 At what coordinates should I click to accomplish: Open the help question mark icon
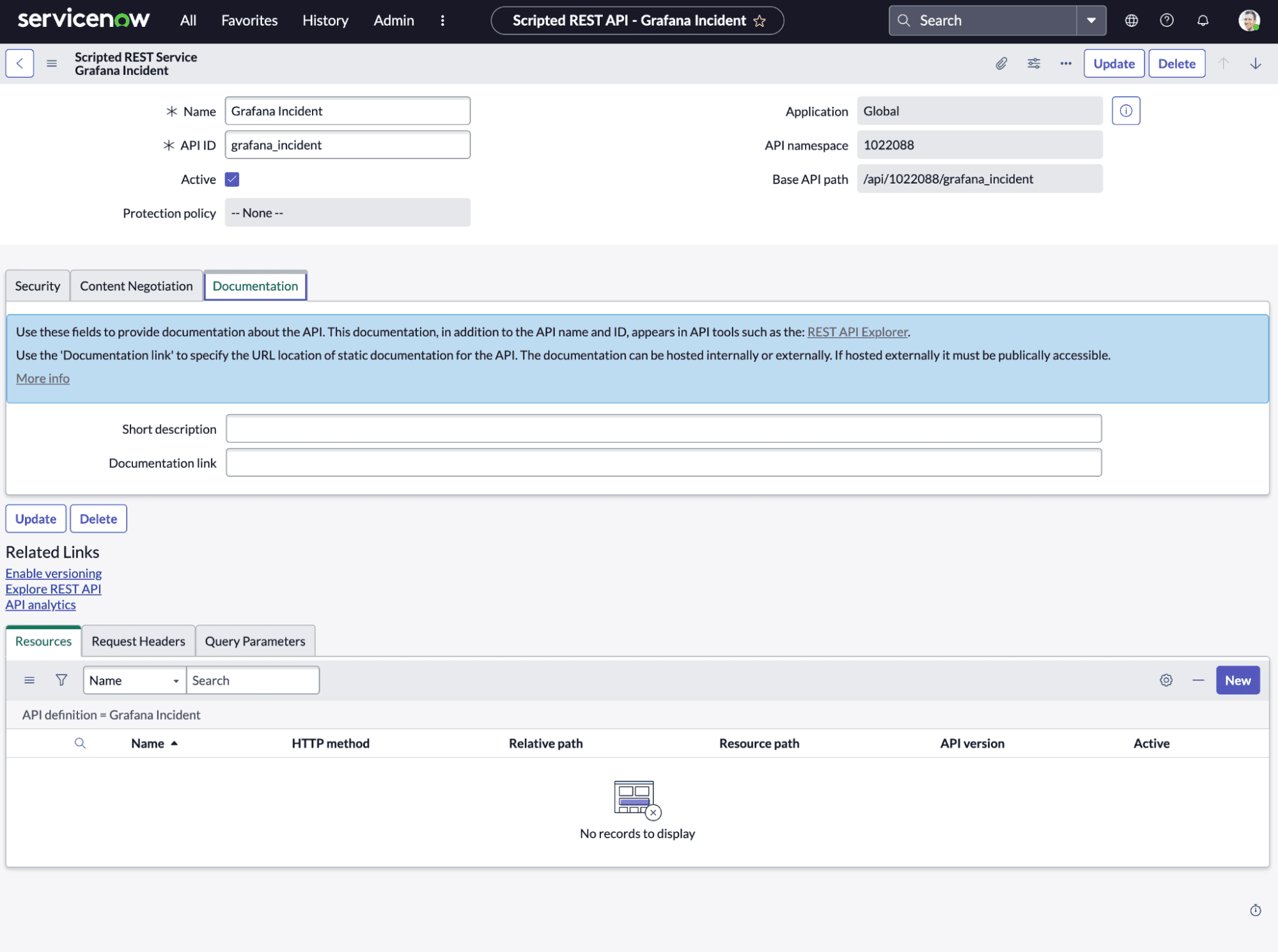point(1167,20)
